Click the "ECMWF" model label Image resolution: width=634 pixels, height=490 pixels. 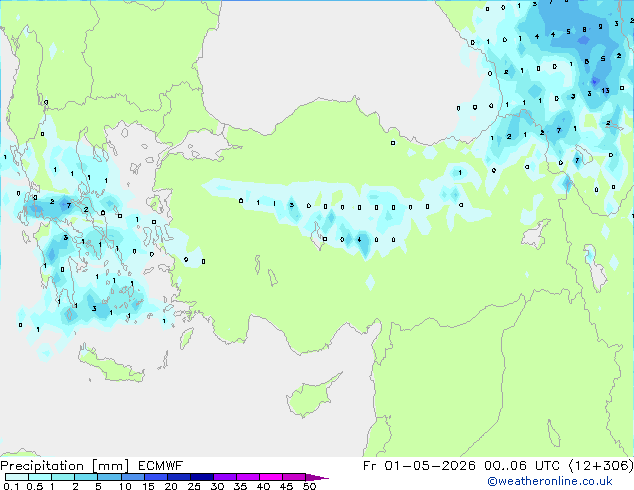tap(161, 466)
